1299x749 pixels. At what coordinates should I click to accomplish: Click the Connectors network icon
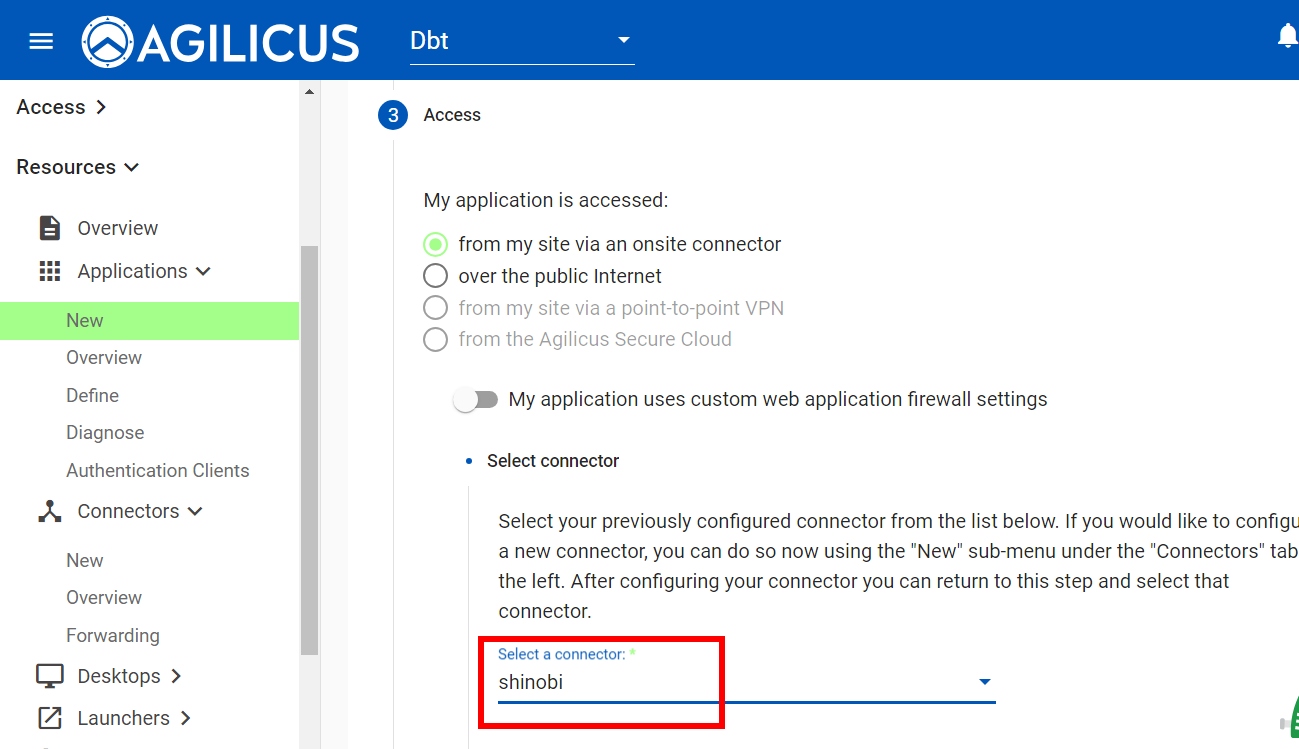(49, 511)
